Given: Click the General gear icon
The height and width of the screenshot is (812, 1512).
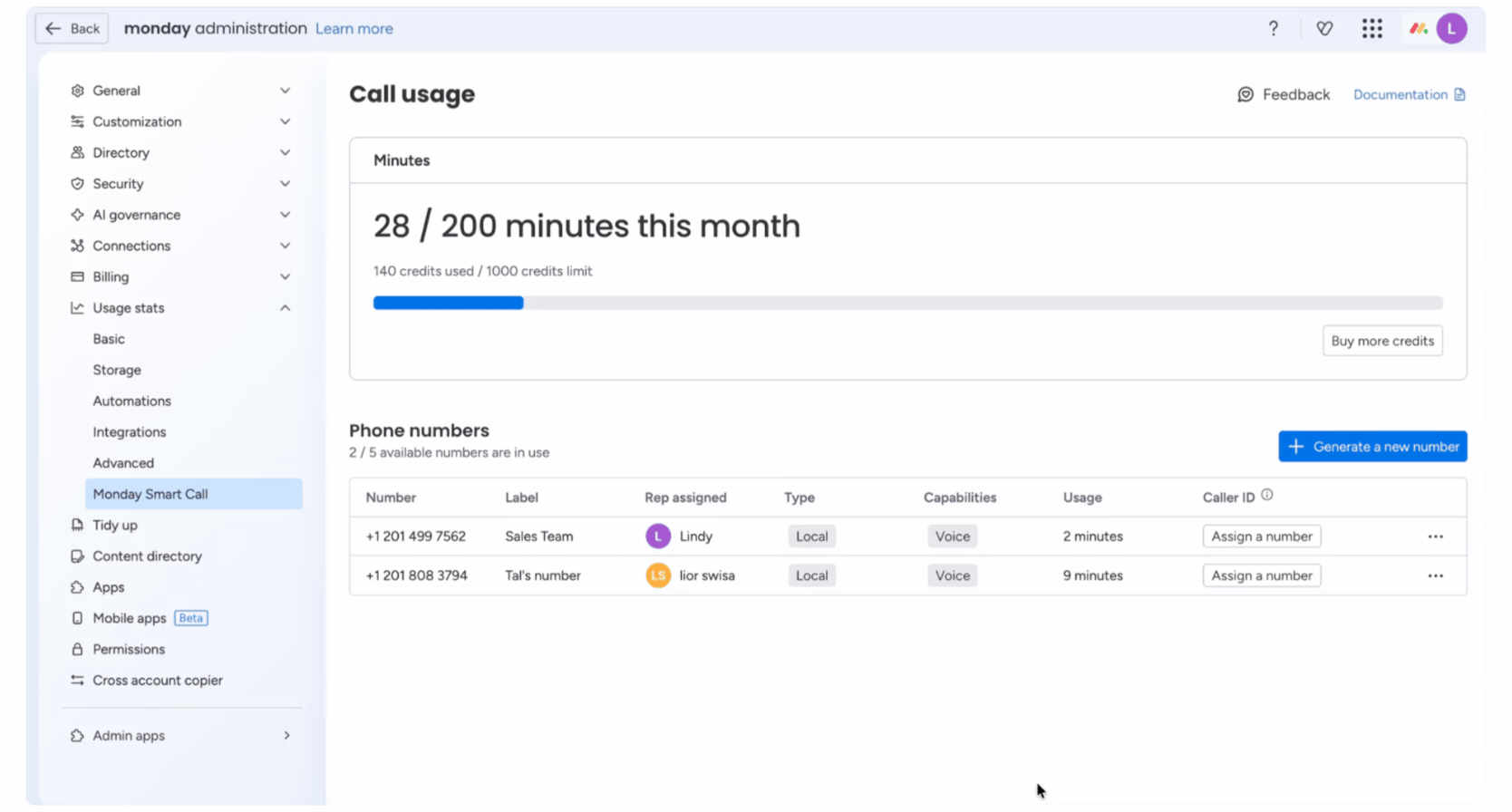Looking at the screenshot, I should tap(77, 91).
